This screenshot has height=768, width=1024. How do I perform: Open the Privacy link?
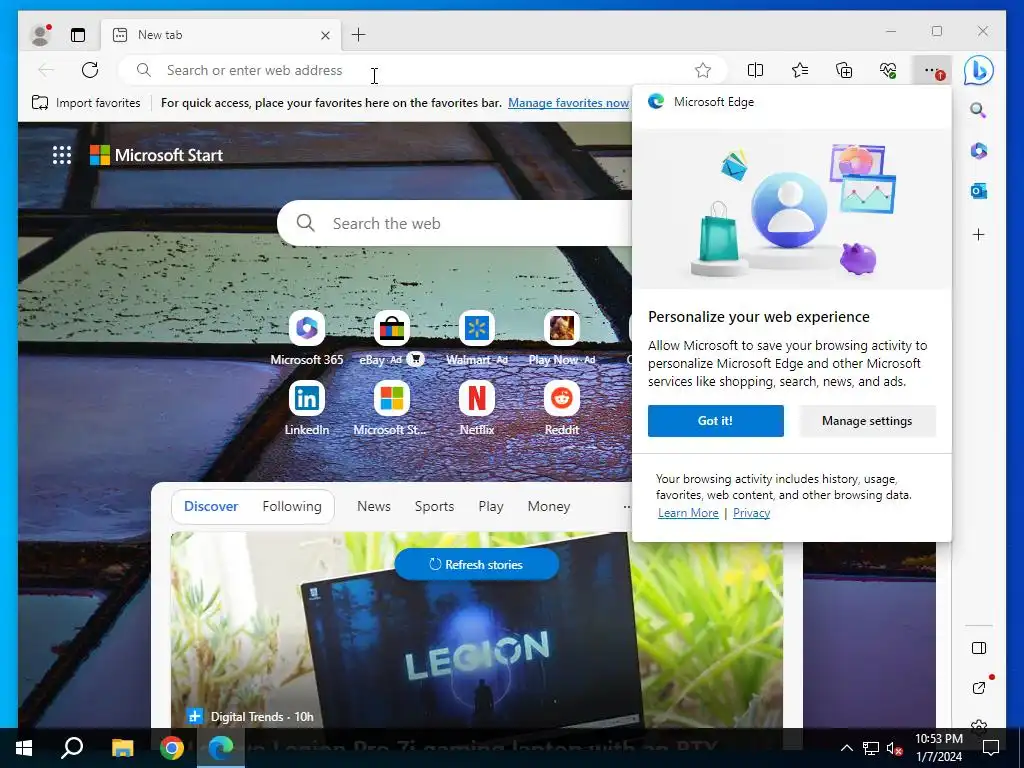point(751,513)
